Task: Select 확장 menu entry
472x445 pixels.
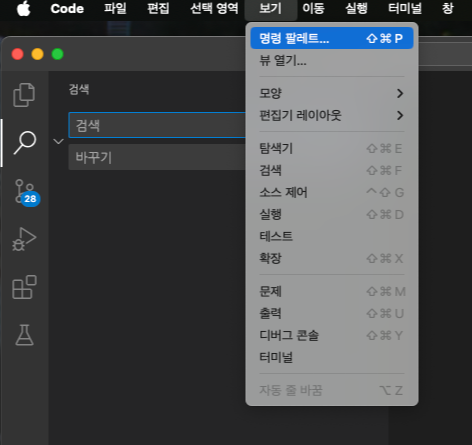Action: (332, 258)
